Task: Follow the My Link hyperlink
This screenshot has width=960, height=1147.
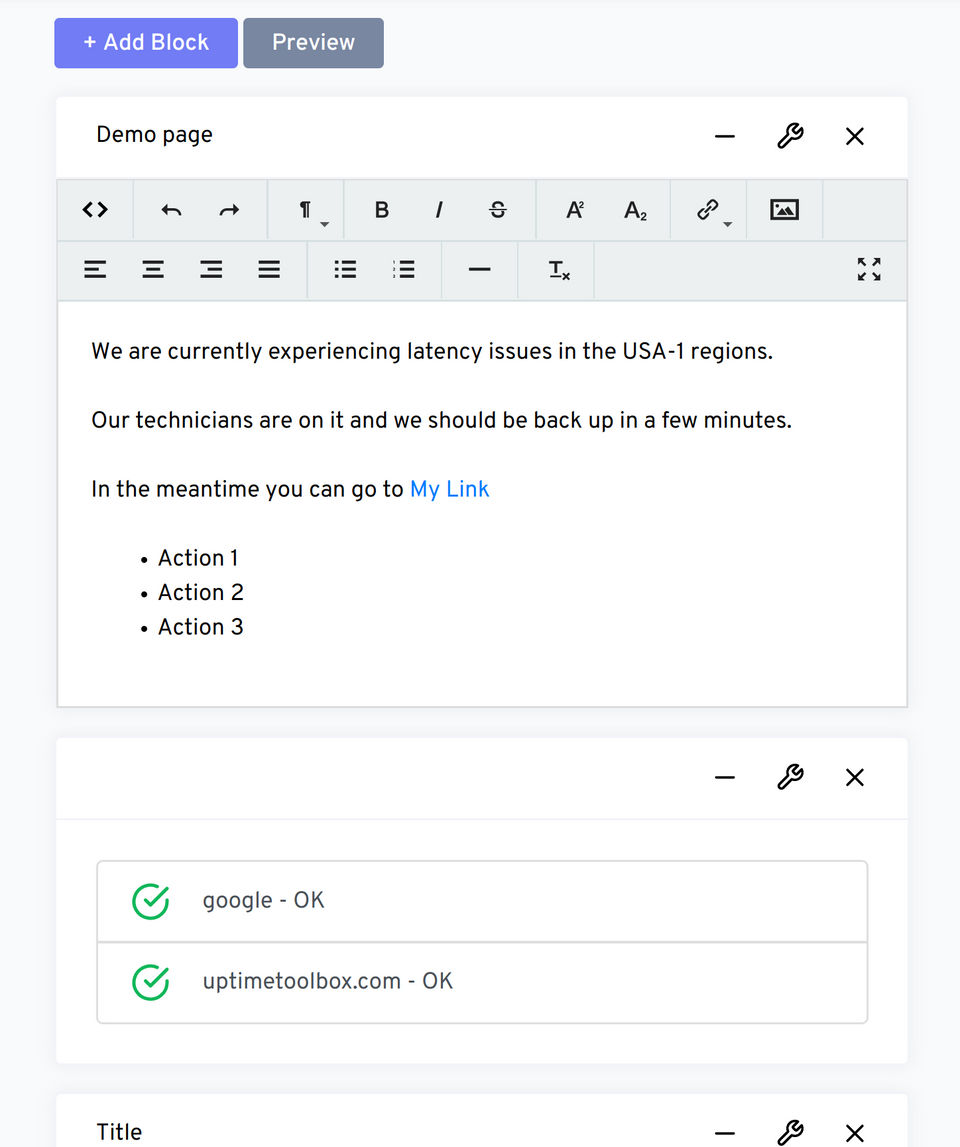Action: pyautogui.click(x=449, y=489)
